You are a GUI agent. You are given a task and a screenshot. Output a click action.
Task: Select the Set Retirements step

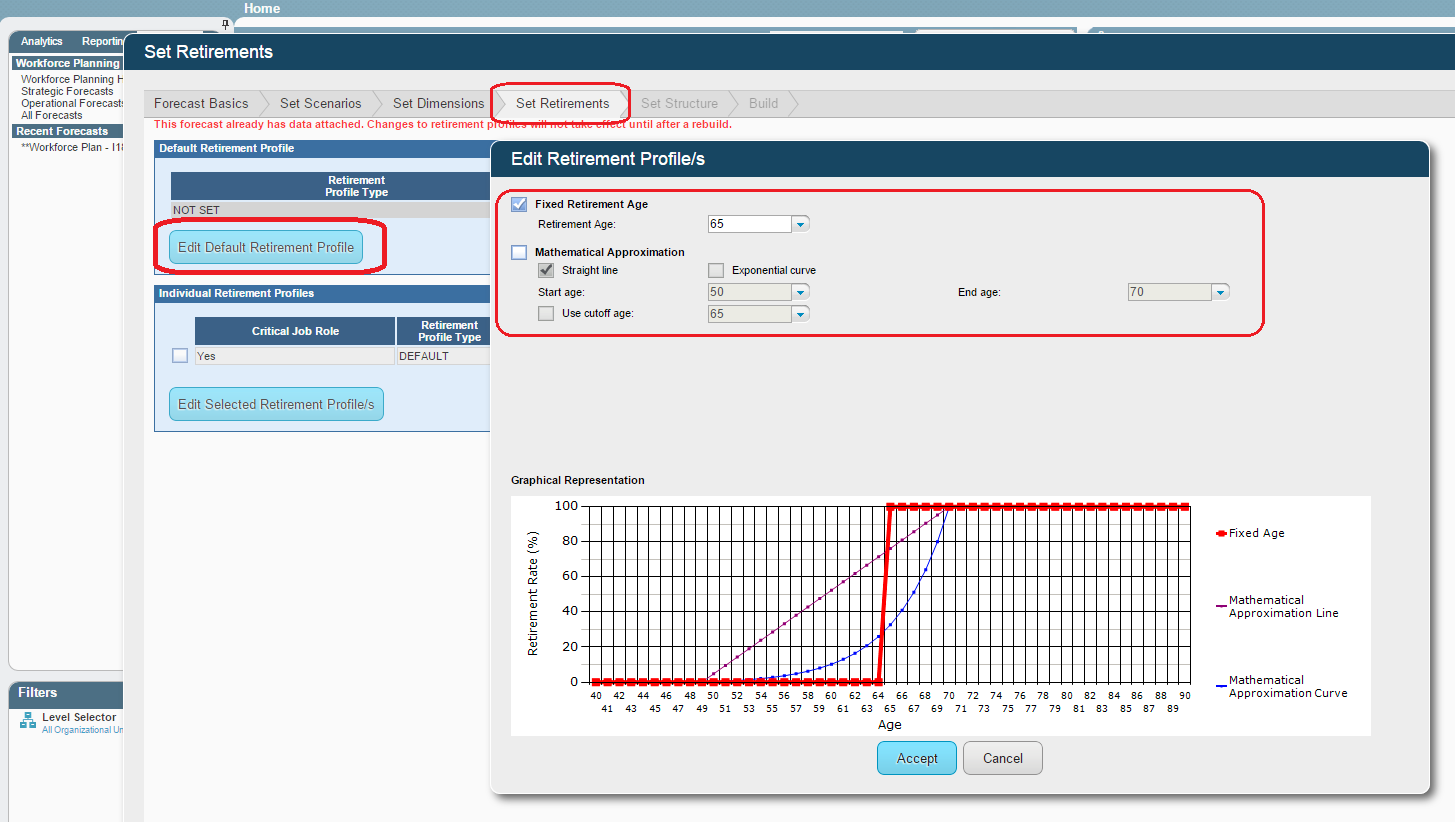tap(562, 103)
